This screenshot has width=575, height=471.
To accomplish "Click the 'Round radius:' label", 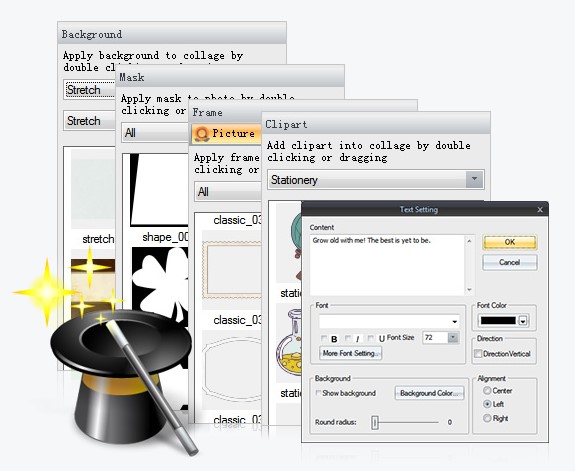I will pyautogui.click(x=336, y=422).
